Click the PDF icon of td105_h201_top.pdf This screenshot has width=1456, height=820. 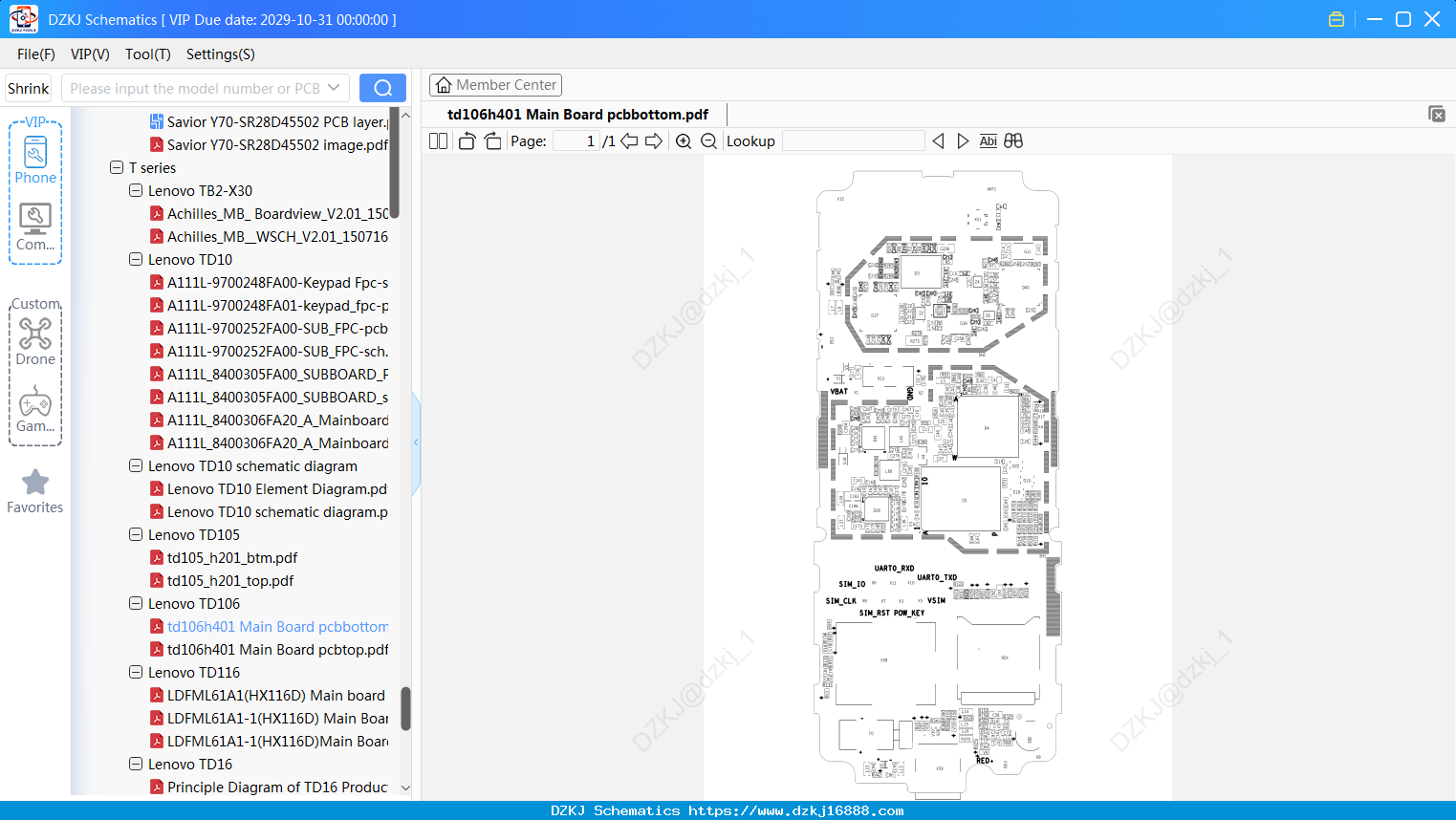[157, 580]
